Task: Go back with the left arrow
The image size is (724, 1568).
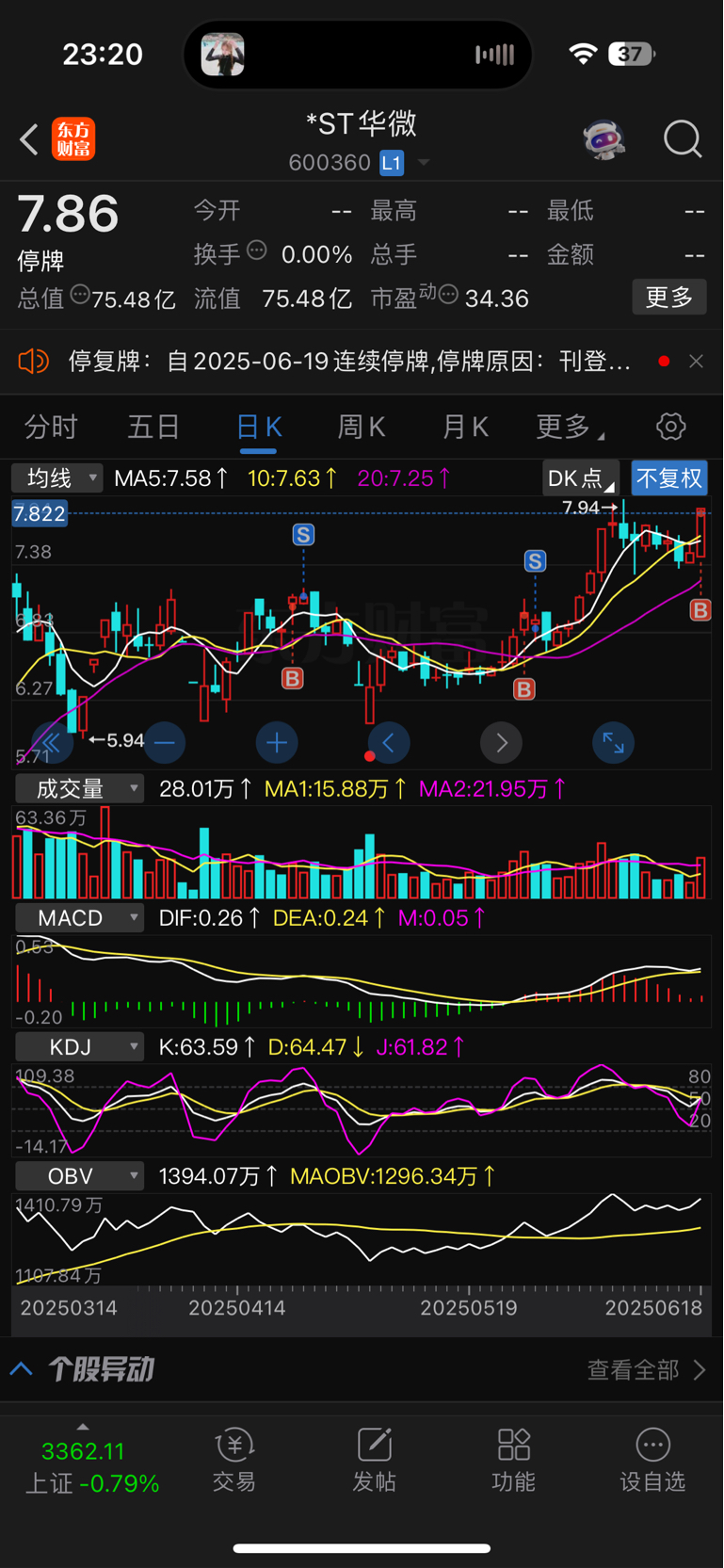Action: pos(29,139)
